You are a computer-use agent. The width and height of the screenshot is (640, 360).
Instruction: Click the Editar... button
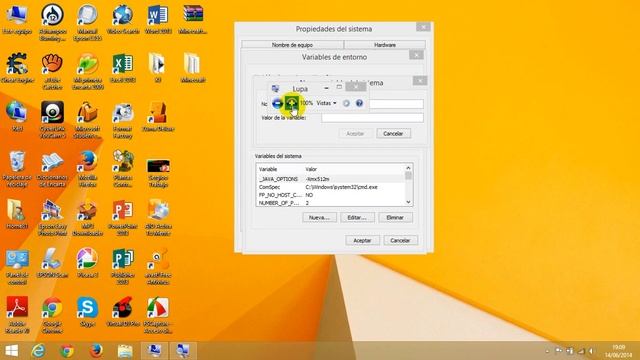pos(357,218)
